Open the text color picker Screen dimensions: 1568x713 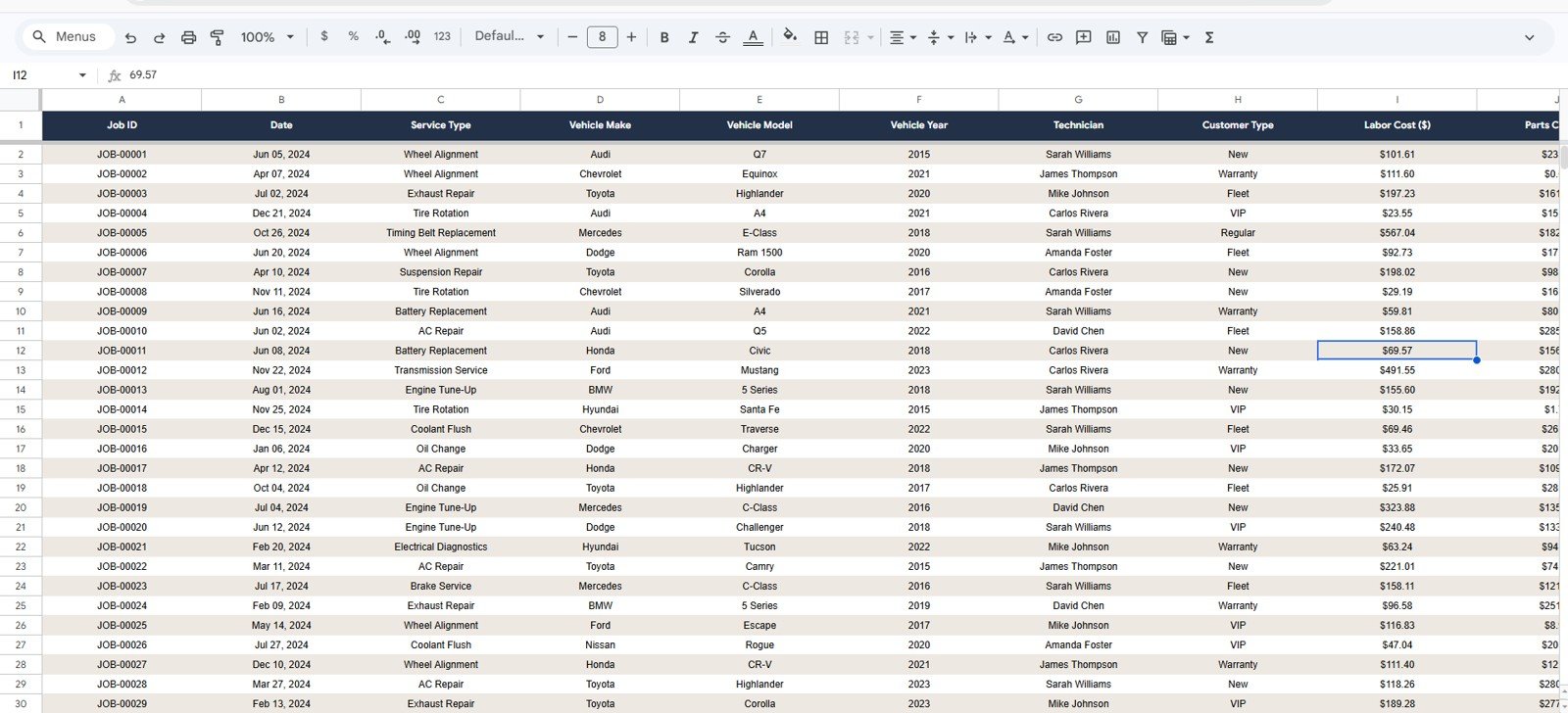pos(753,37)
